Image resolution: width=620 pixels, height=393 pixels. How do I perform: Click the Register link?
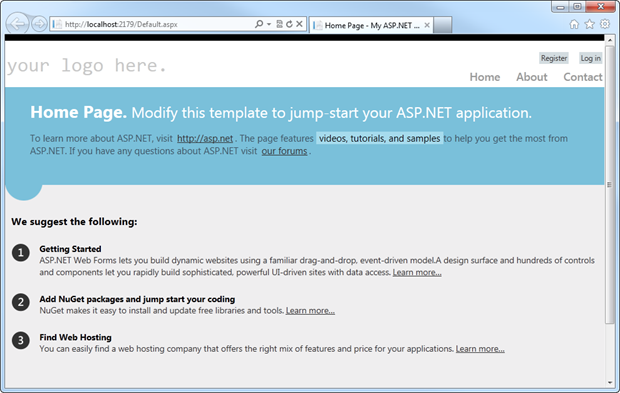pyautogui.click(x=554, y=58)
